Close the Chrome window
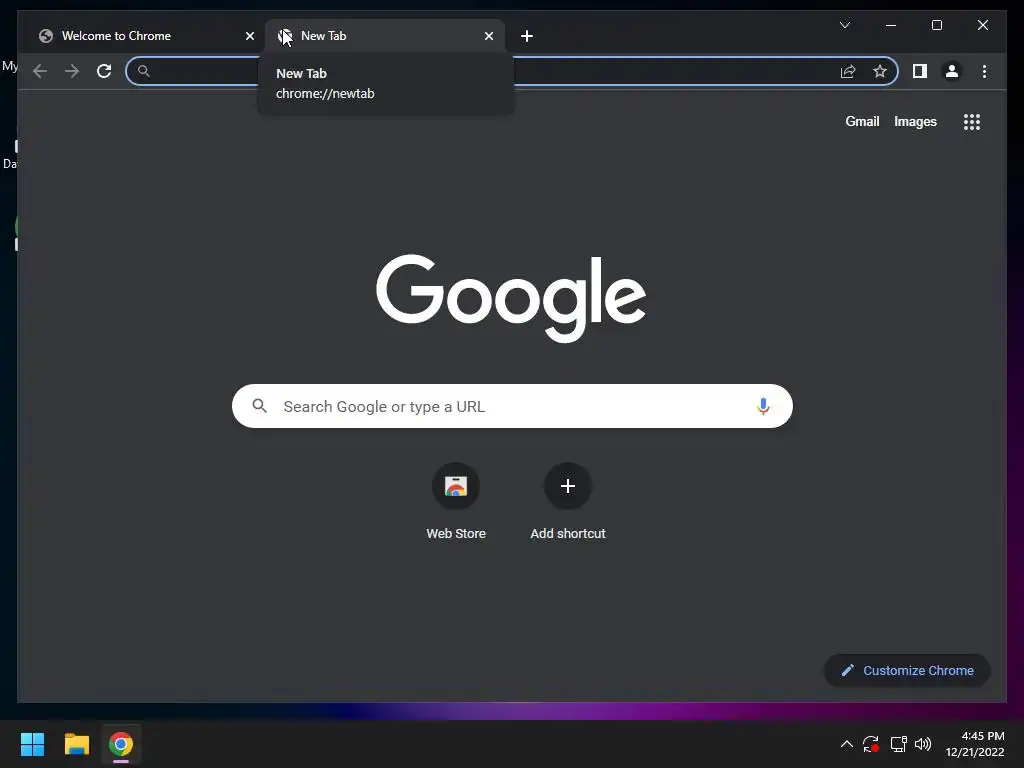 coord(983,25)
